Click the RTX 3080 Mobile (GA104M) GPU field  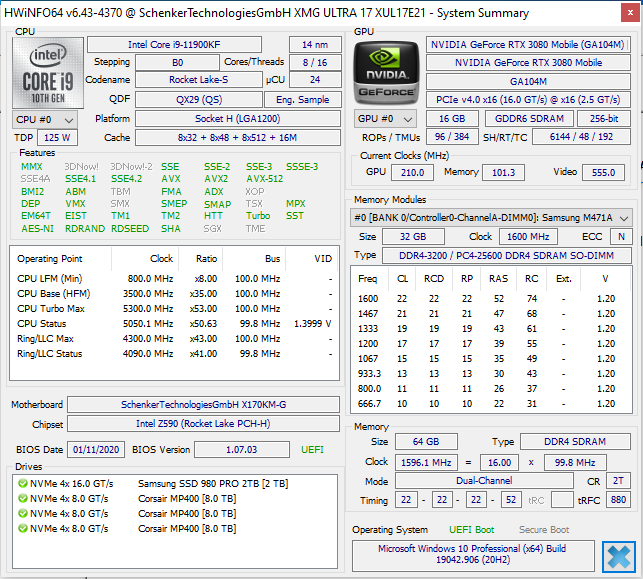(x=528, y=44)
